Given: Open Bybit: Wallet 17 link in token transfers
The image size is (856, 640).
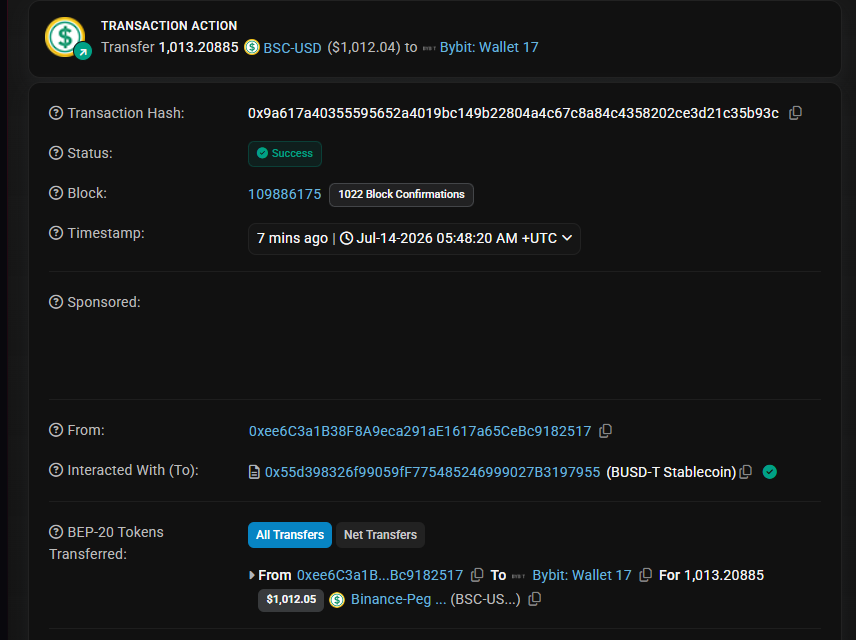Looking at the screenshot, I should [582, 576].
